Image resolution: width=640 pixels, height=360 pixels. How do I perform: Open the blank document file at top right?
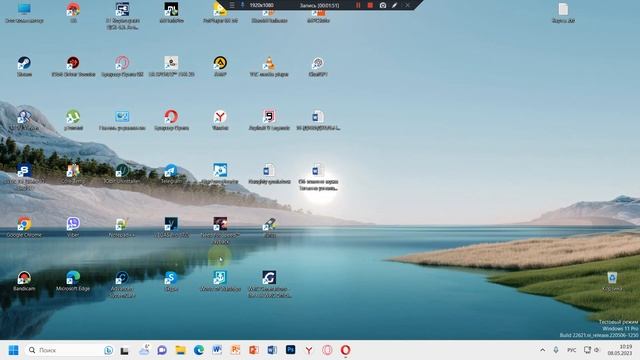[563, 12]
